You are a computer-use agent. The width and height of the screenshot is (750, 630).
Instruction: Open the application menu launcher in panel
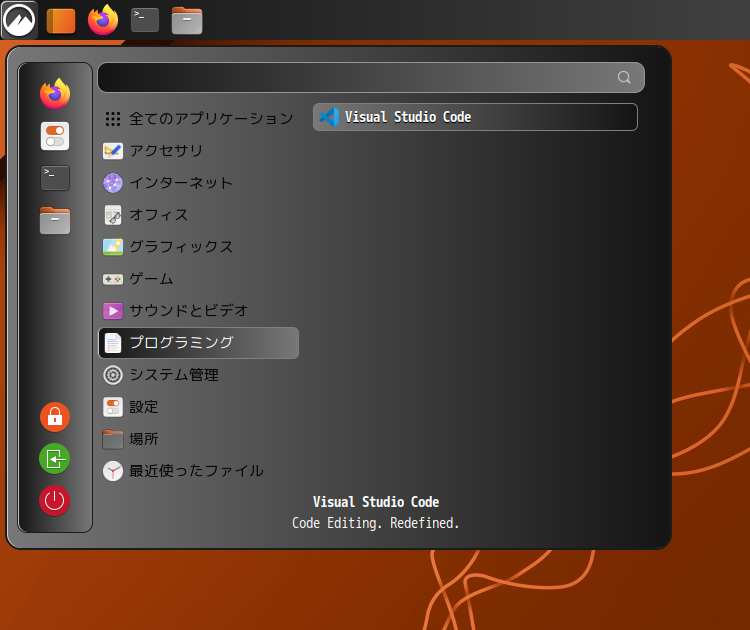[19, 20]
